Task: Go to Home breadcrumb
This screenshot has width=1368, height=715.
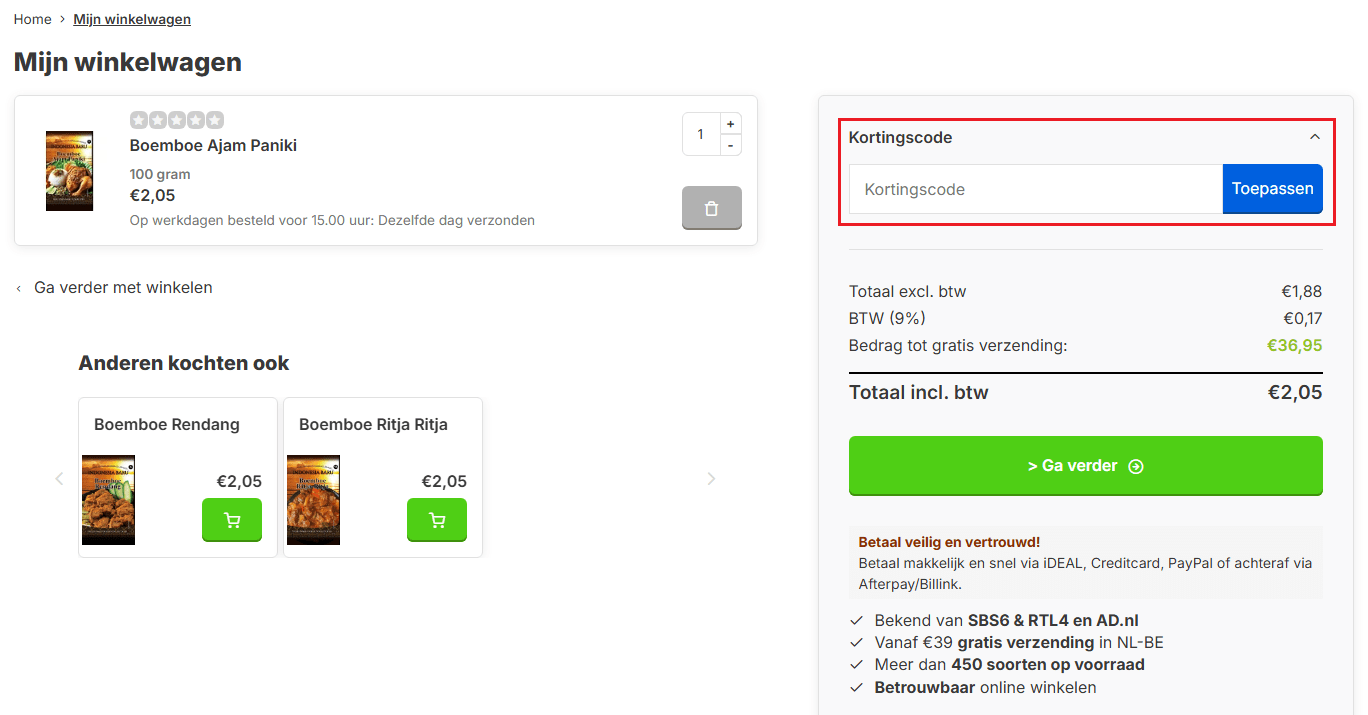Action: [33, 19]
